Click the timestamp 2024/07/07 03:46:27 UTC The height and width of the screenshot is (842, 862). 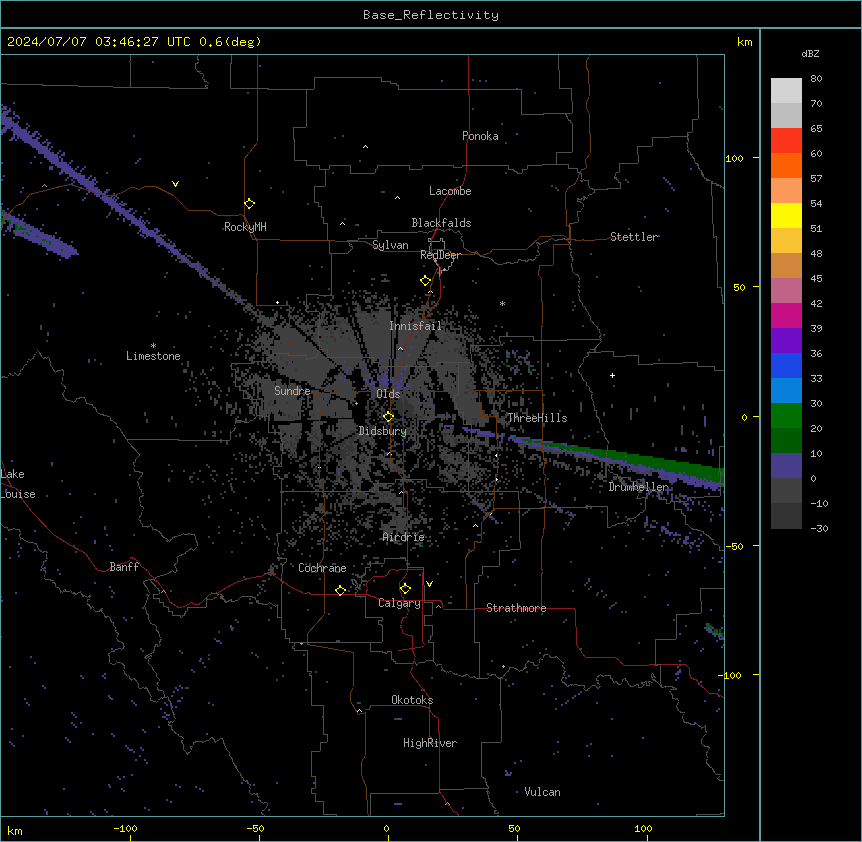coord(98,42)
